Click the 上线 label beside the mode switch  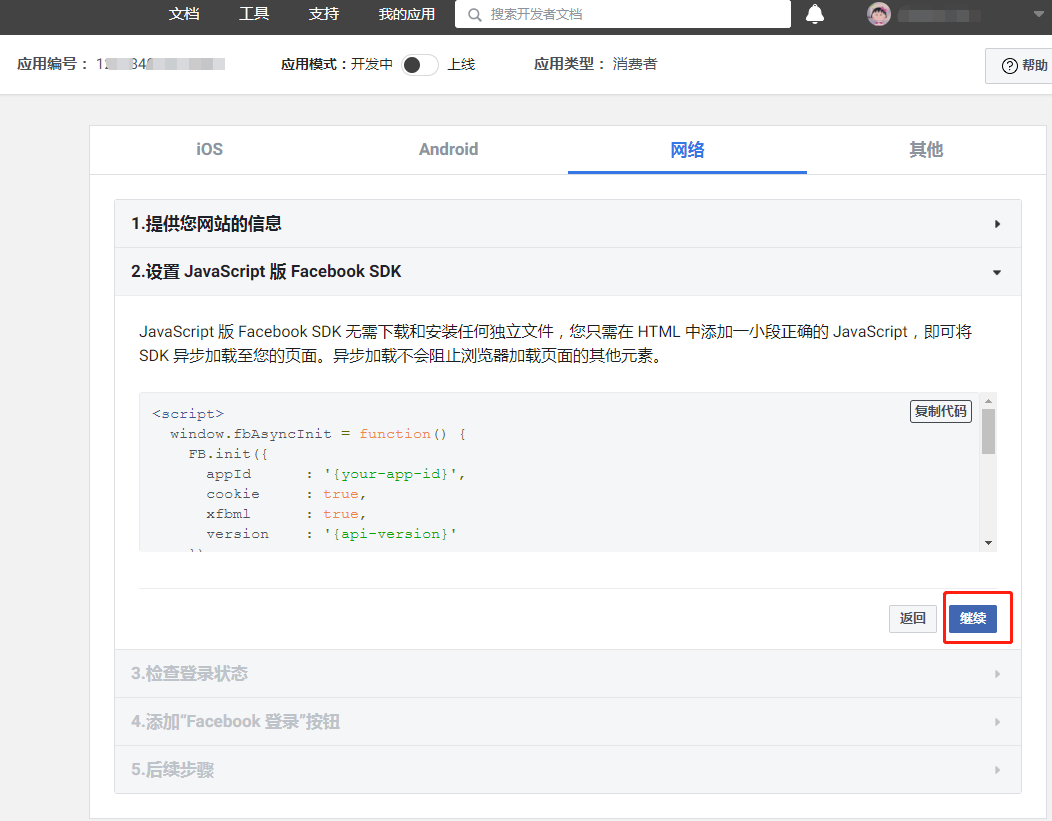pyautogui.click(x=462, y=64)
